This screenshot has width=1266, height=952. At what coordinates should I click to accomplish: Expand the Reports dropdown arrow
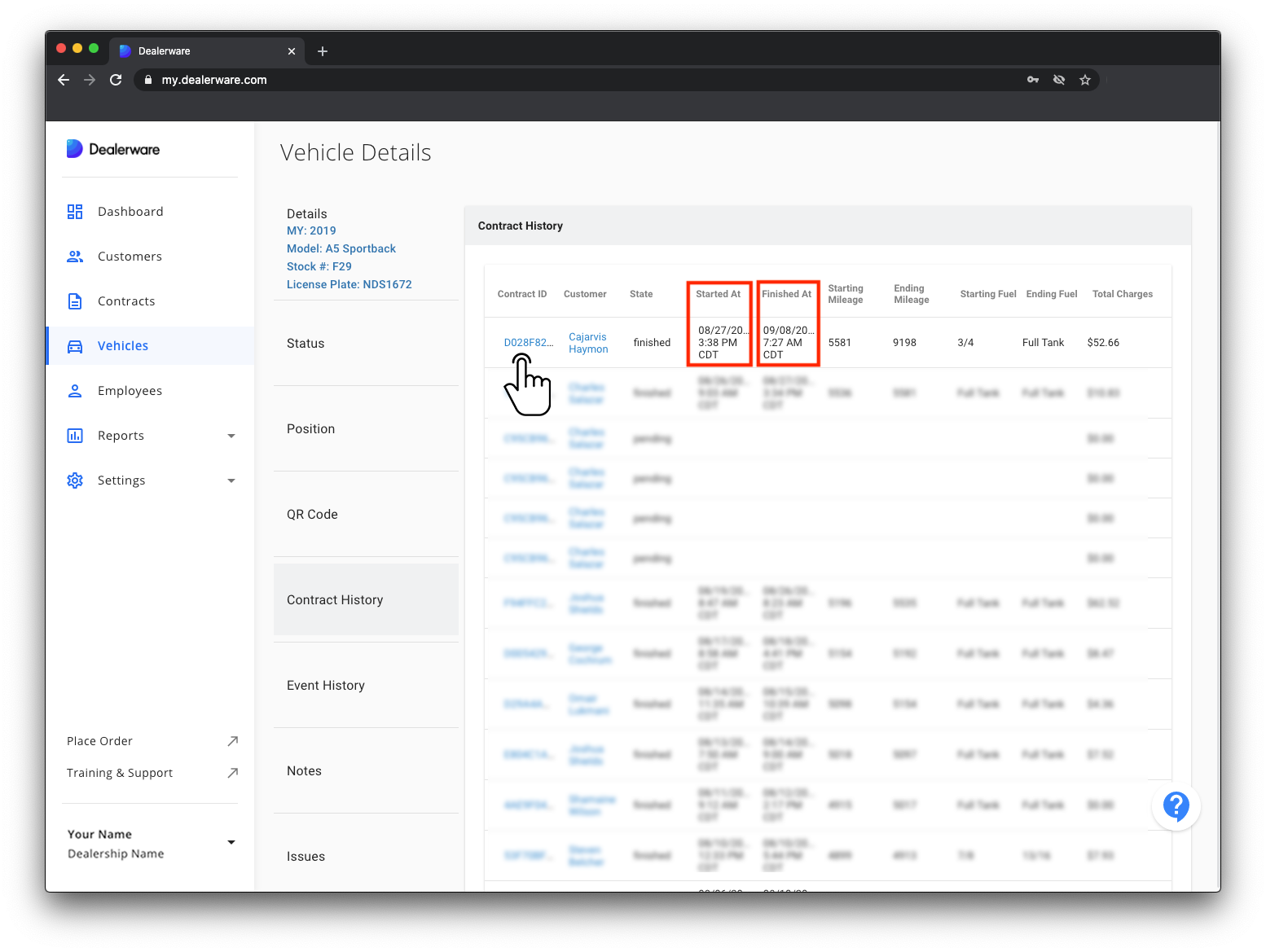click(231, 437)
